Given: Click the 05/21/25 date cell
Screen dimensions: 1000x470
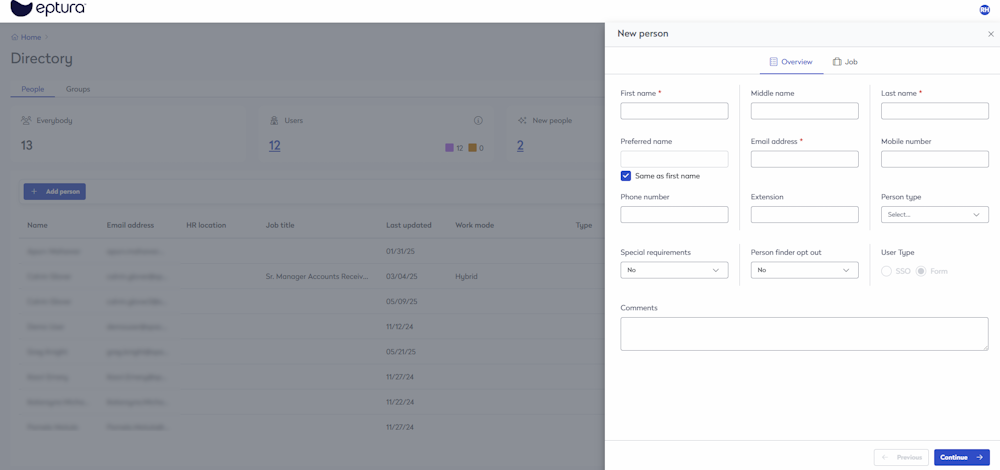Looking at the screenshot, I should pyautogui.click(x=399, y=351).
